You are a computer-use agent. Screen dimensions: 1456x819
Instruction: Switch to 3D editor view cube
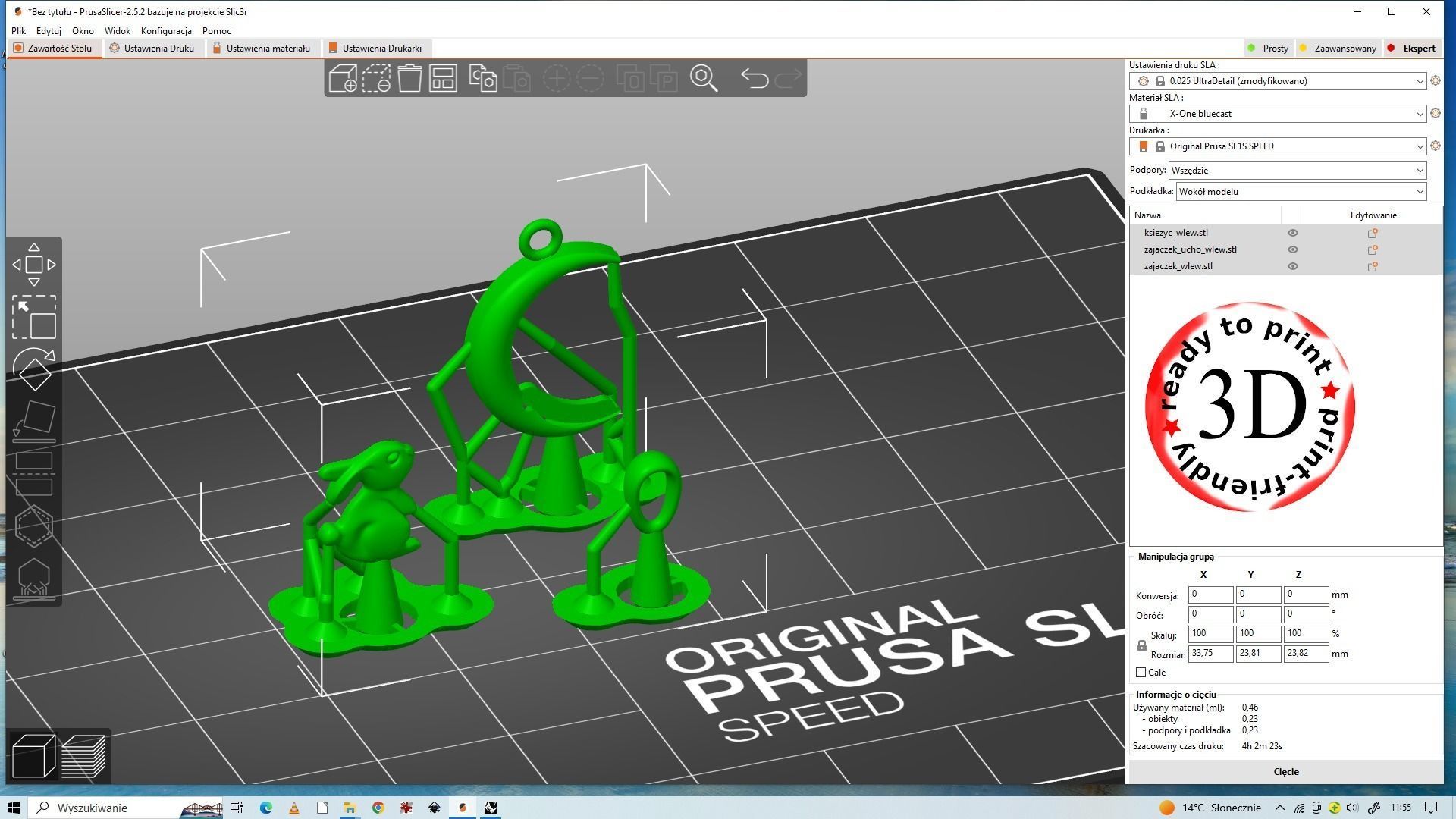coord(33,756)
